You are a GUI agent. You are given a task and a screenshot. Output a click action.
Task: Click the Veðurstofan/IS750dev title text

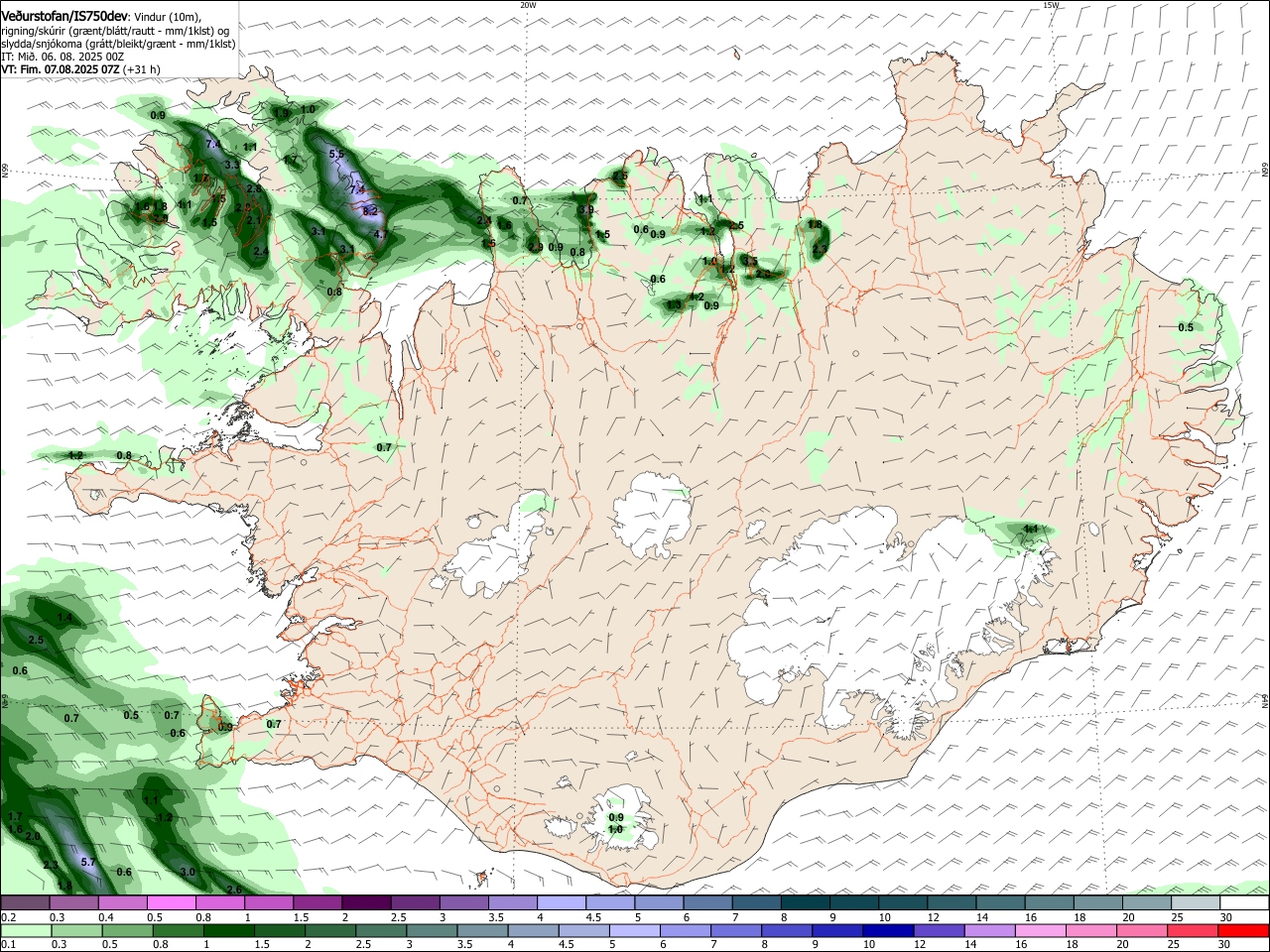coord(63,15)
